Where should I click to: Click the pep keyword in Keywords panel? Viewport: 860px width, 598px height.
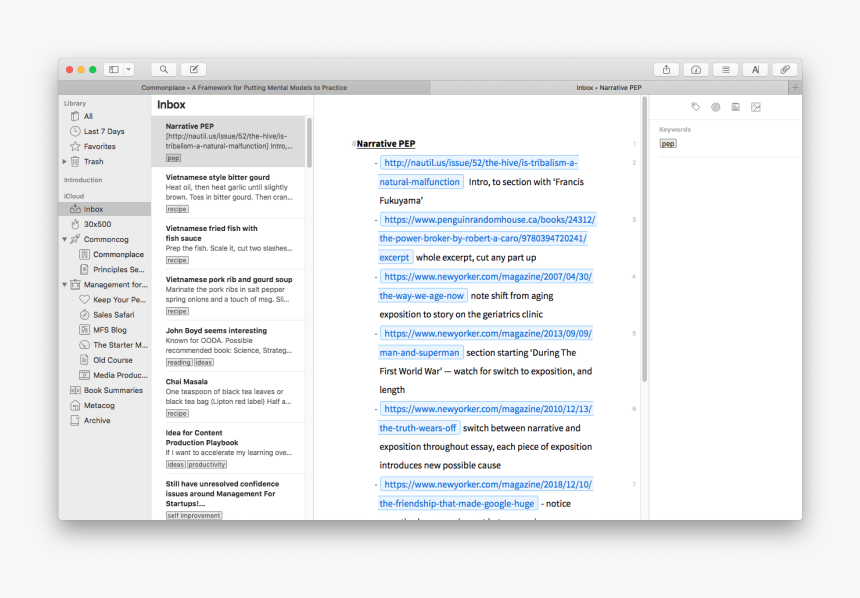667,144
